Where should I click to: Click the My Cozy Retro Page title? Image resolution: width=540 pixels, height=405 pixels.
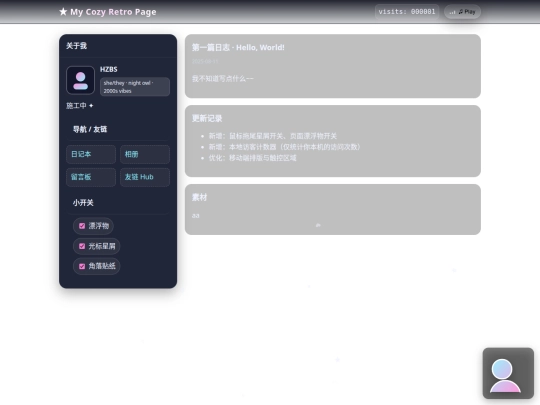coord(113,12)
